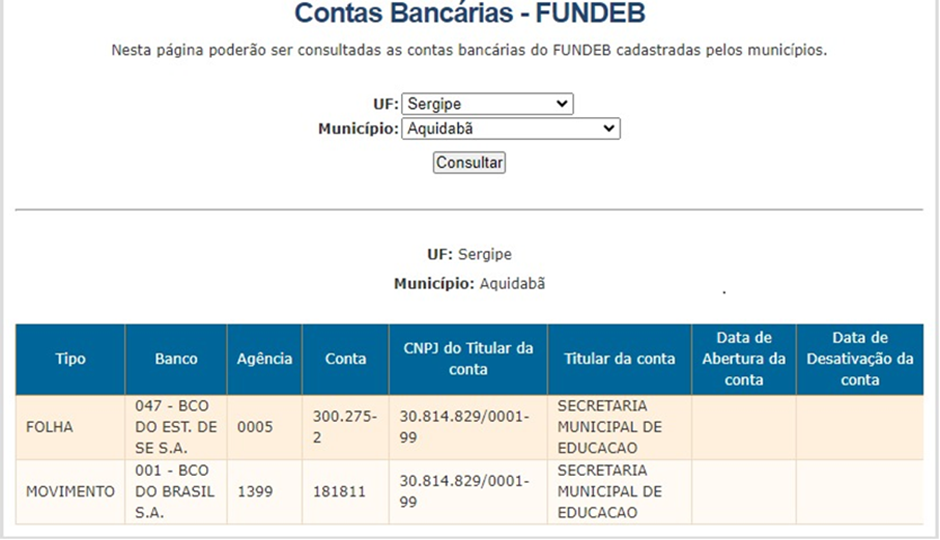The height and width of the screenshot is (540, 940).
Task: Select the FOLHA row type cell
Action: (70, 427)
